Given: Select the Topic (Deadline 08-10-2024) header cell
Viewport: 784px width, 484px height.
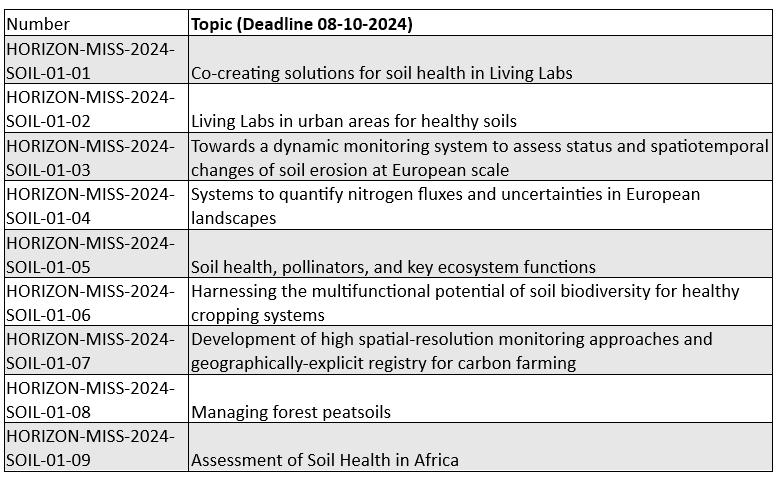Looking at the screenshot, I should pyautogui.click(x=480, y=24).
